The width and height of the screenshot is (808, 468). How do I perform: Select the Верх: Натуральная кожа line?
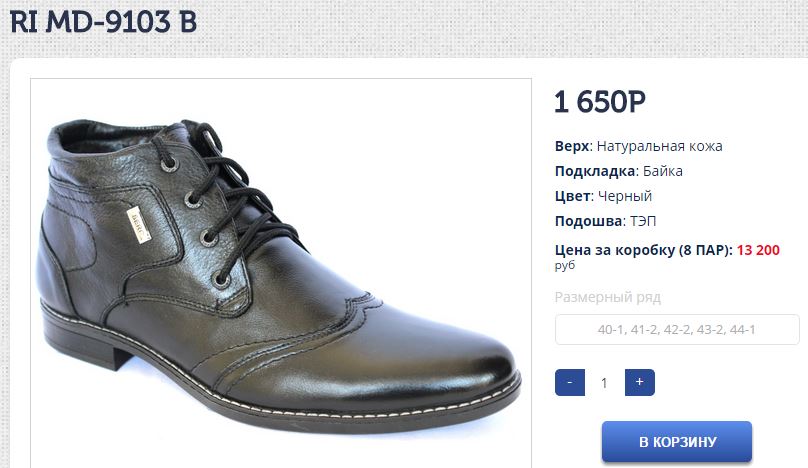tap(638, 146)
